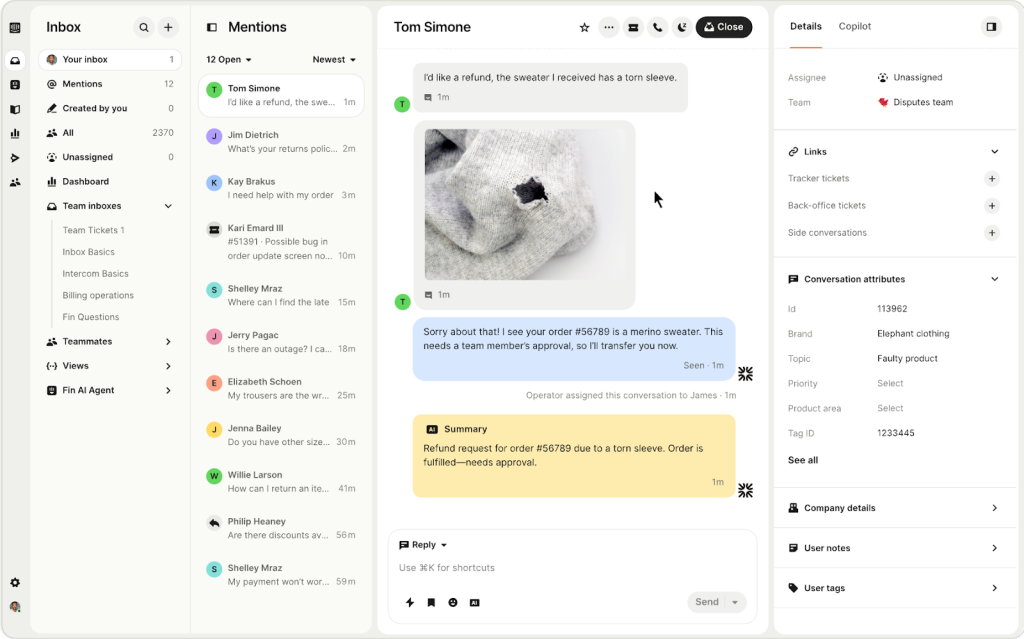Open the 12 Open filter dropdown
Image resolution: width=1024 pixels, height=639 pixels.
[228, 59]
